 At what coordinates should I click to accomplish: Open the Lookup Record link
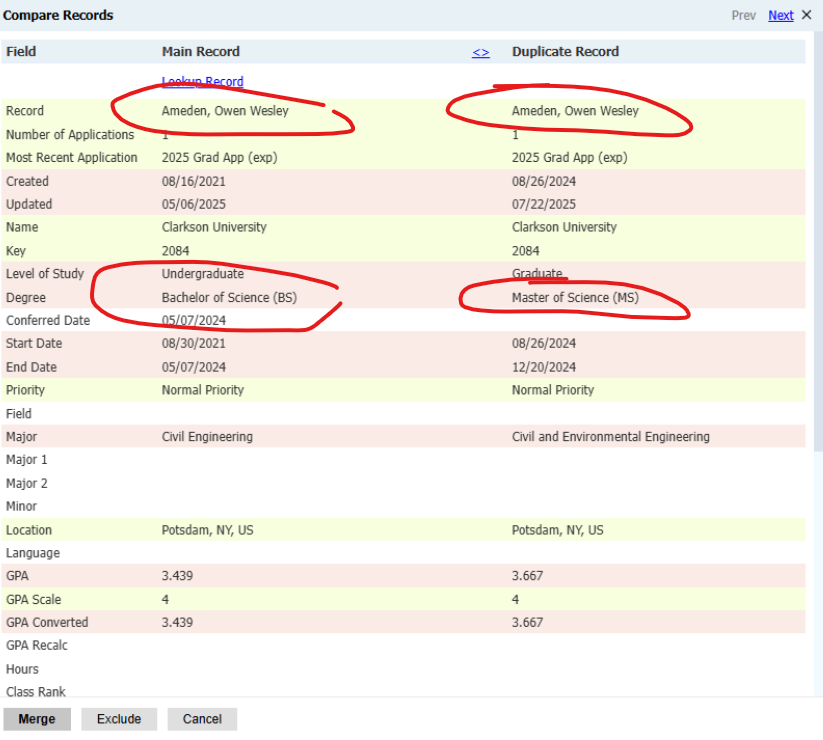click(x=202, y=82)
